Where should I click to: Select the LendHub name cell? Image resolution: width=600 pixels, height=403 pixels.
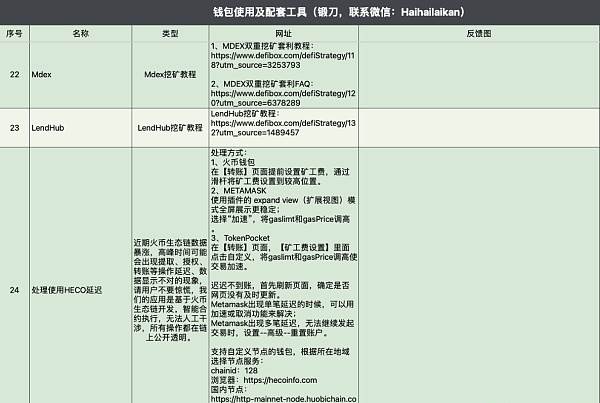tap(80, 128)
